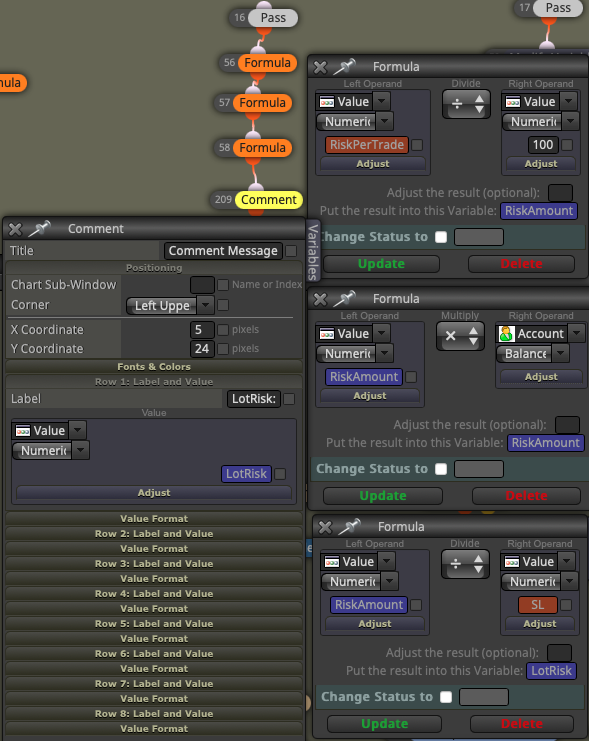
Task: Click Update in Account Balance Formula panel
Action: [x=383, y=496]
